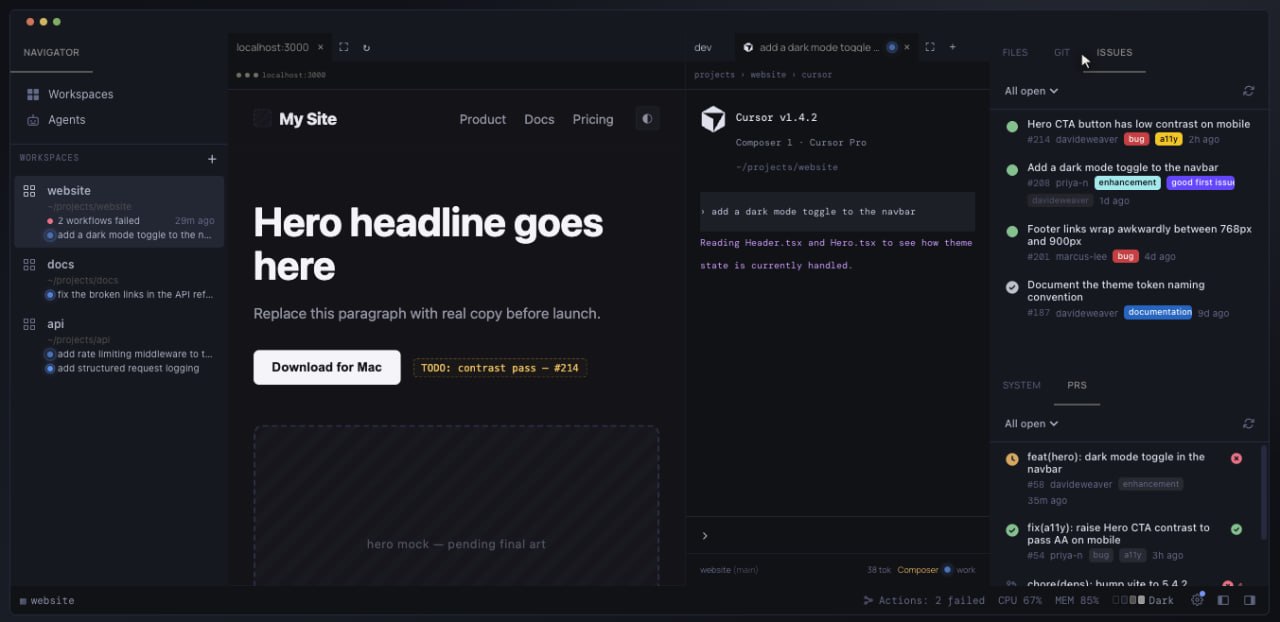
Task: Click the My Site logo icon
Action: point(262,118)
